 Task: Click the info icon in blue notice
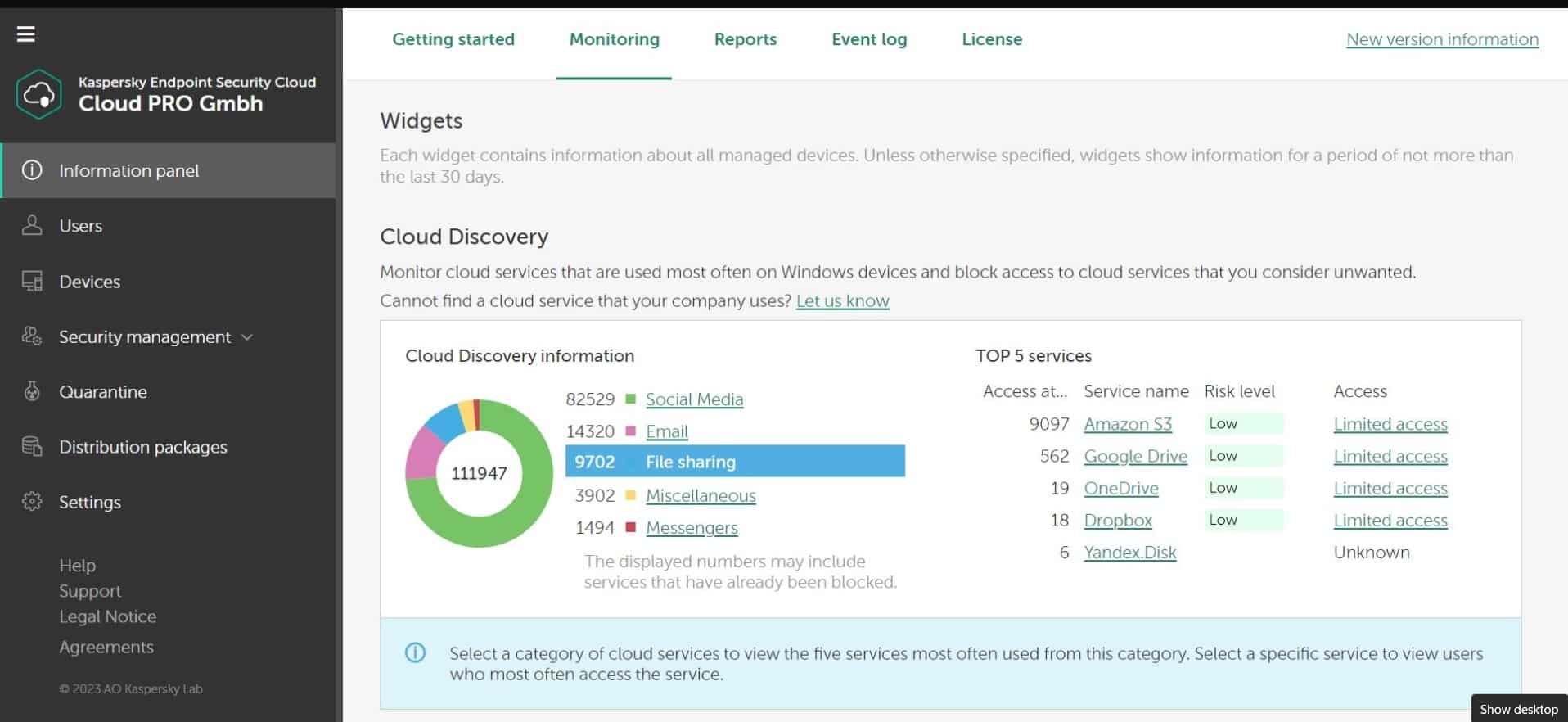point(416,652)
